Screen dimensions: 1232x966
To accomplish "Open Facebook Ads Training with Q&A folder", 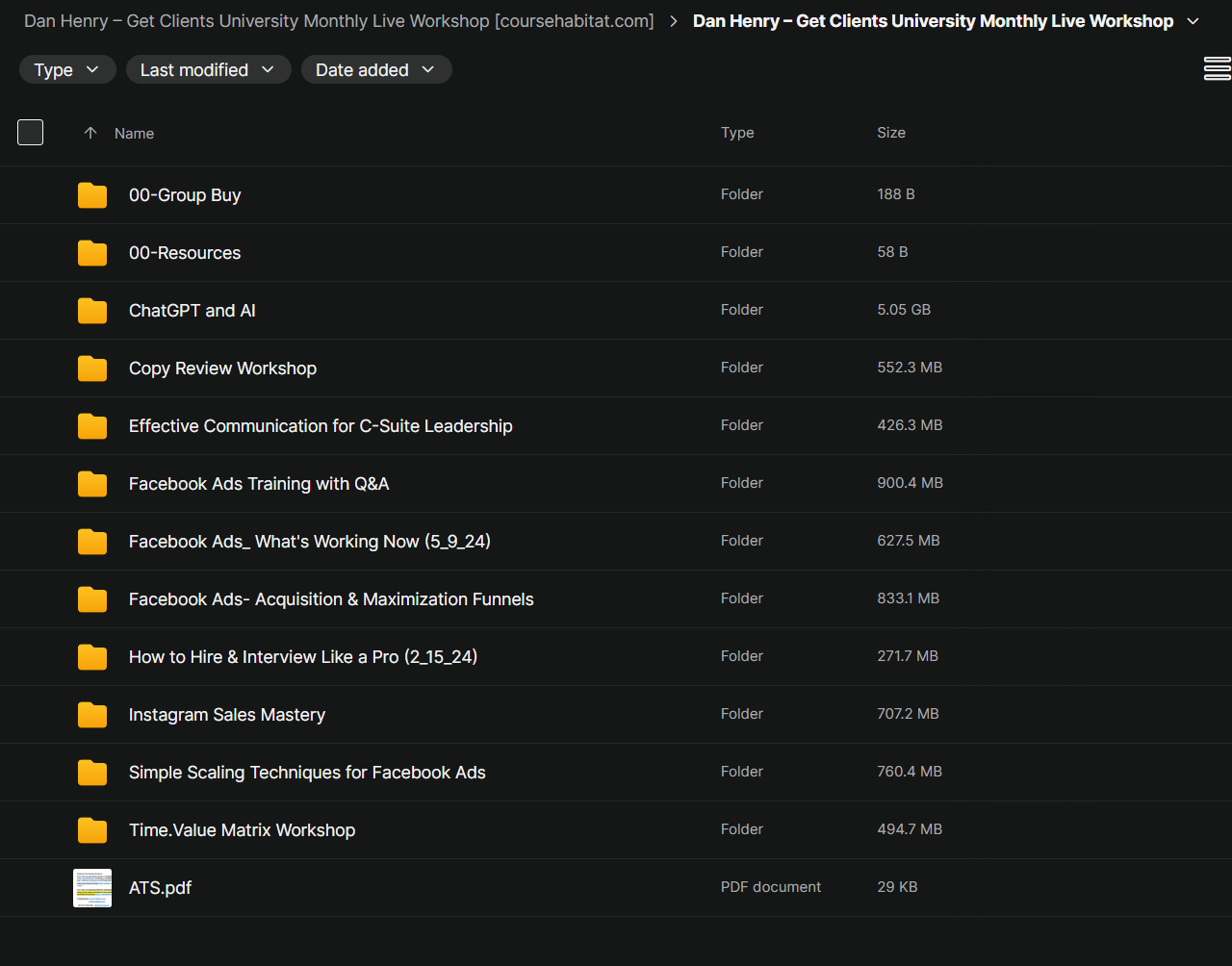I will [259, 484].
